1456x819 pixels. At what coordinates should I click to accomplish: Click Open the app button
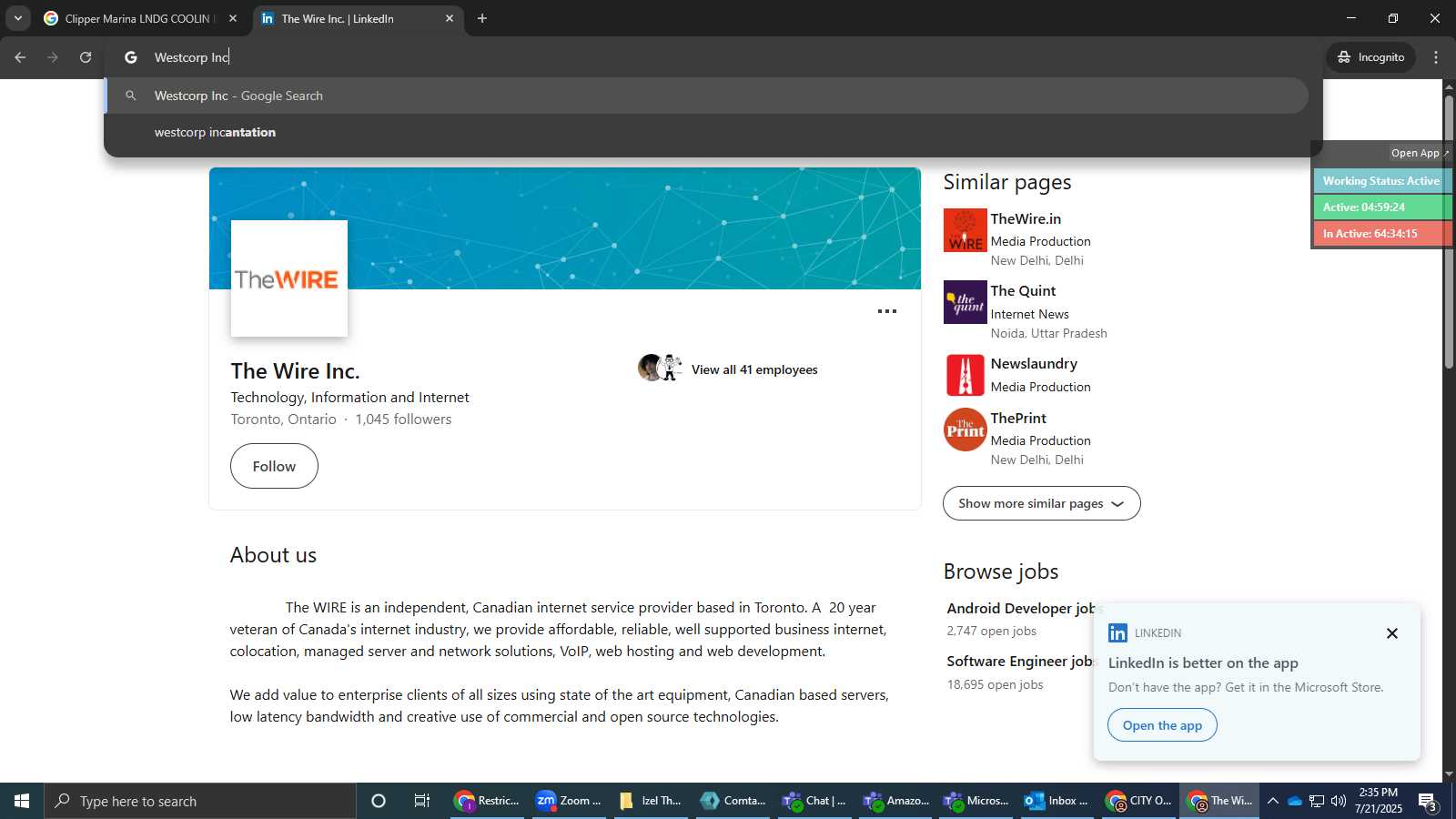coord(1162,725)
